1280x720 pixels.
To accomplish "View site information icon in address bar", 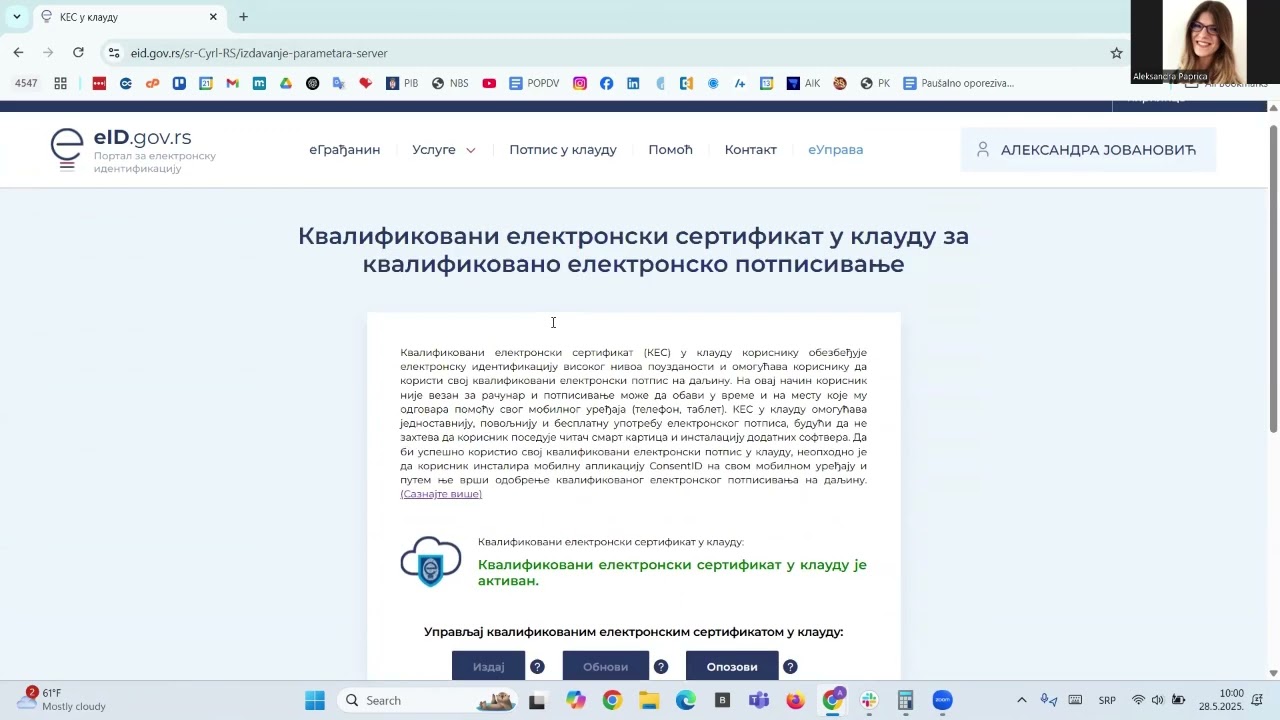I will pyautogui.click(x=114, y=53).
